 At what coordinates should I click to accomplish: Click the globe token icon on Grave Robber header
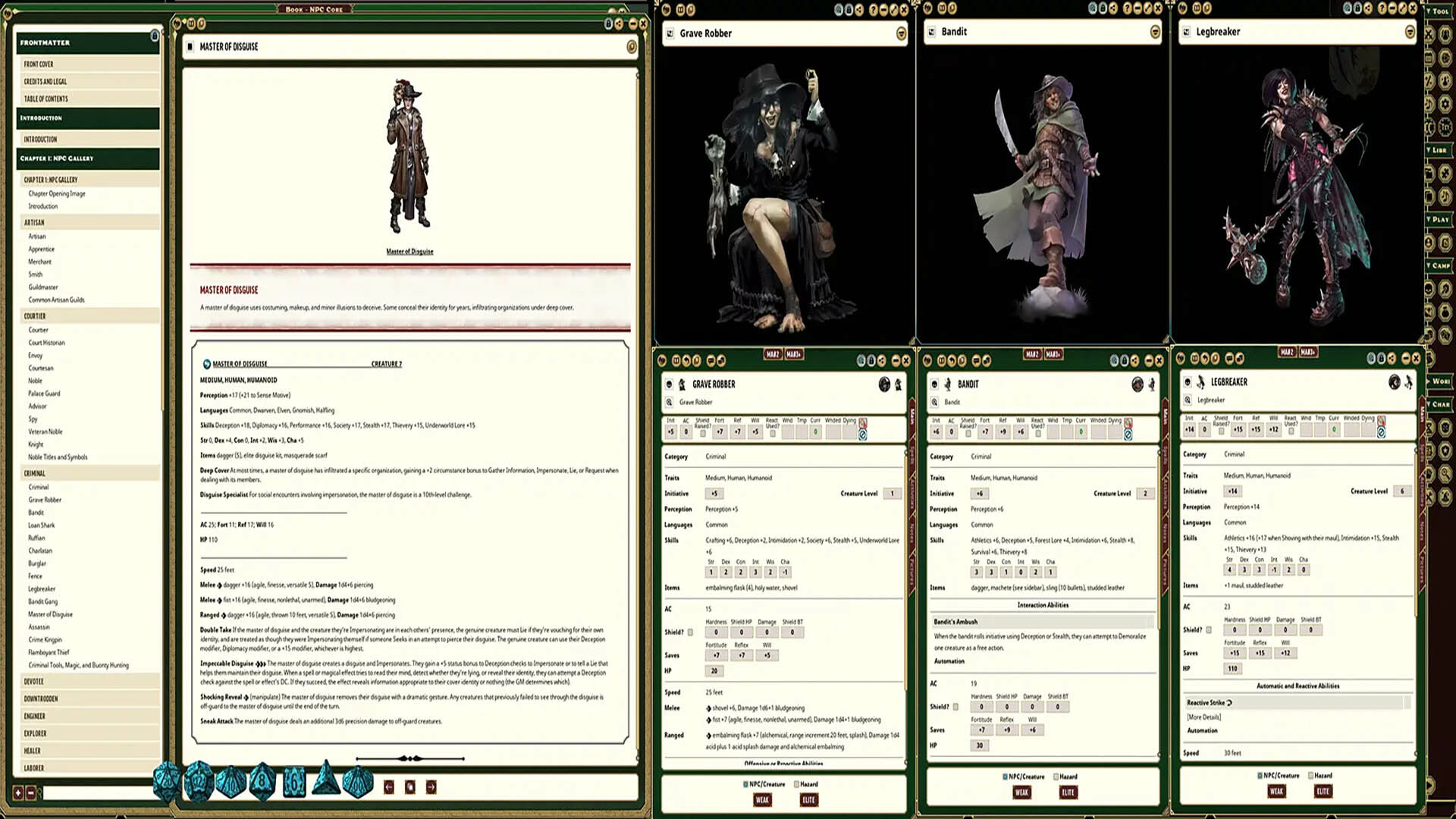(885, 385)
